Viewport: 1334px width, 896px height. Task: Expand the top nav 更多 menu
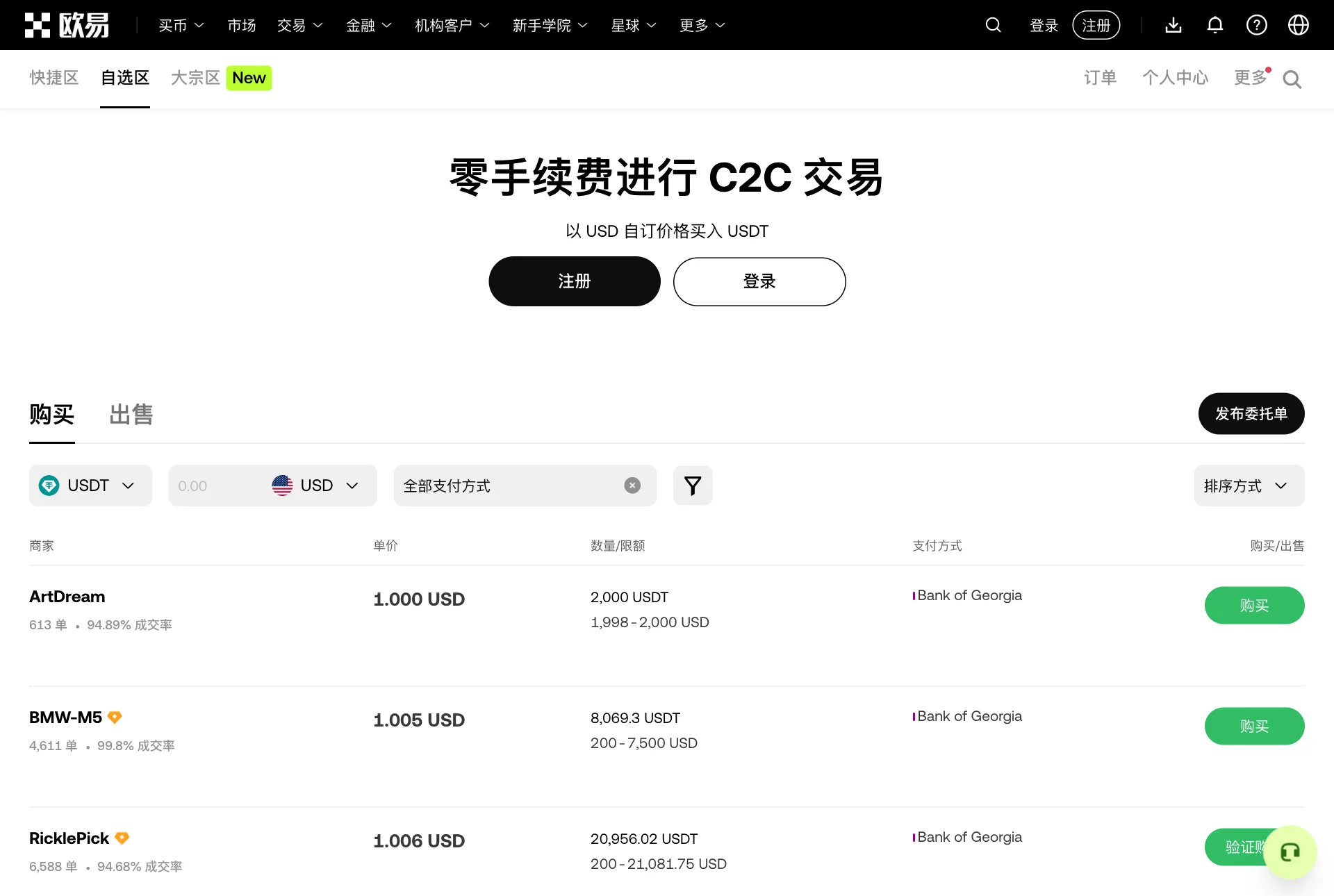tap(702, 26)
